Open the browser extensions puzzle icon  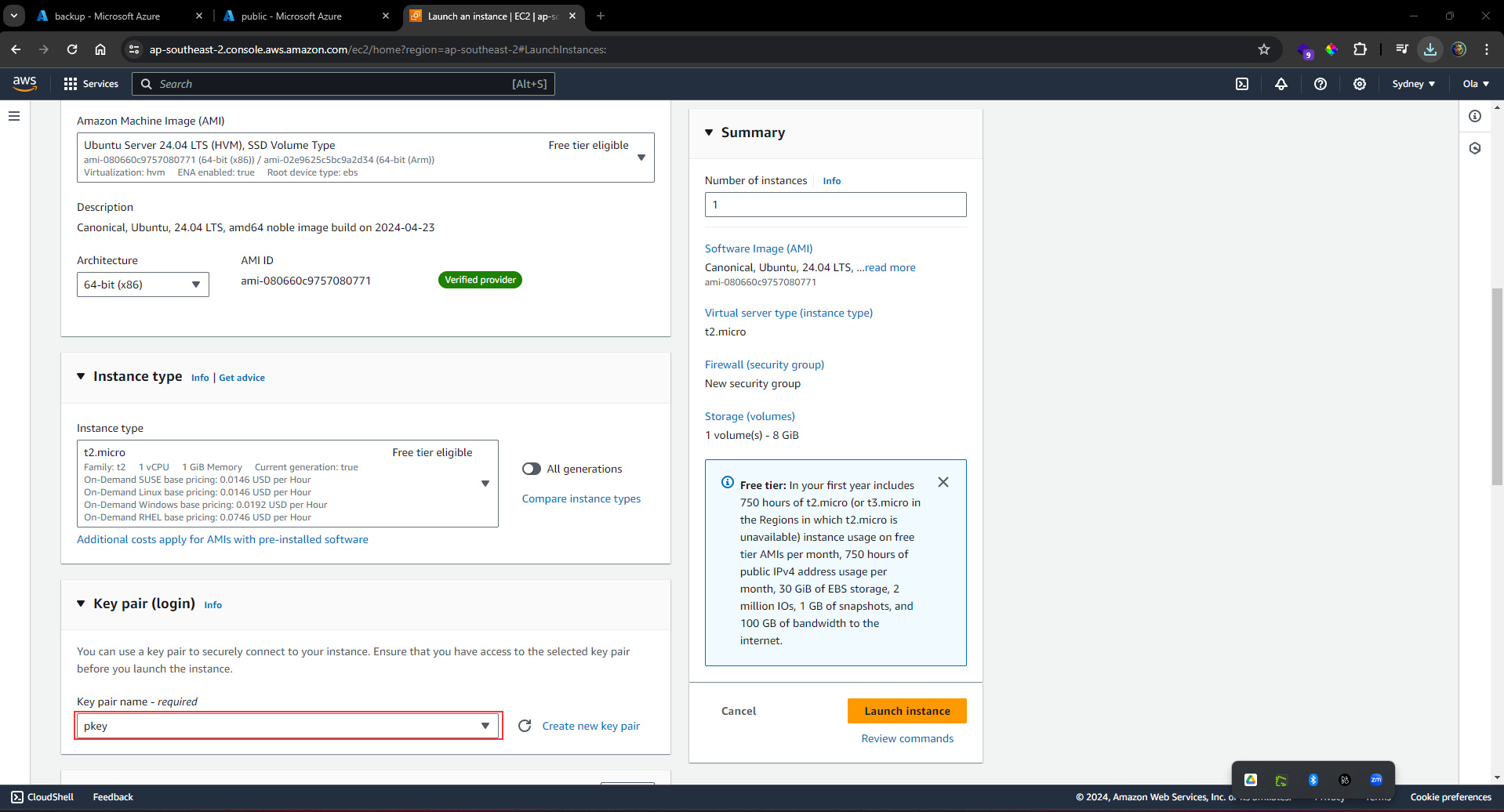[x=1361, y=49]
